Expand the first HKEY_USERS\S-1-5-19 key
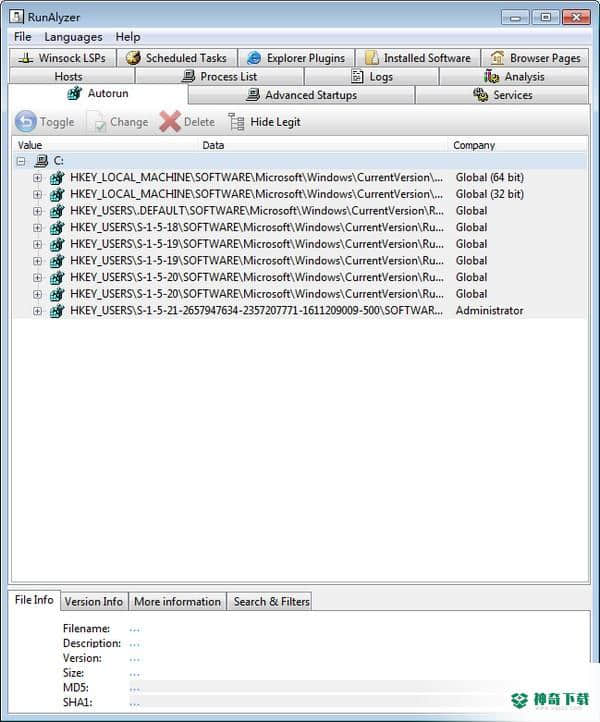 pyautogui.click(x=37, y=244)
